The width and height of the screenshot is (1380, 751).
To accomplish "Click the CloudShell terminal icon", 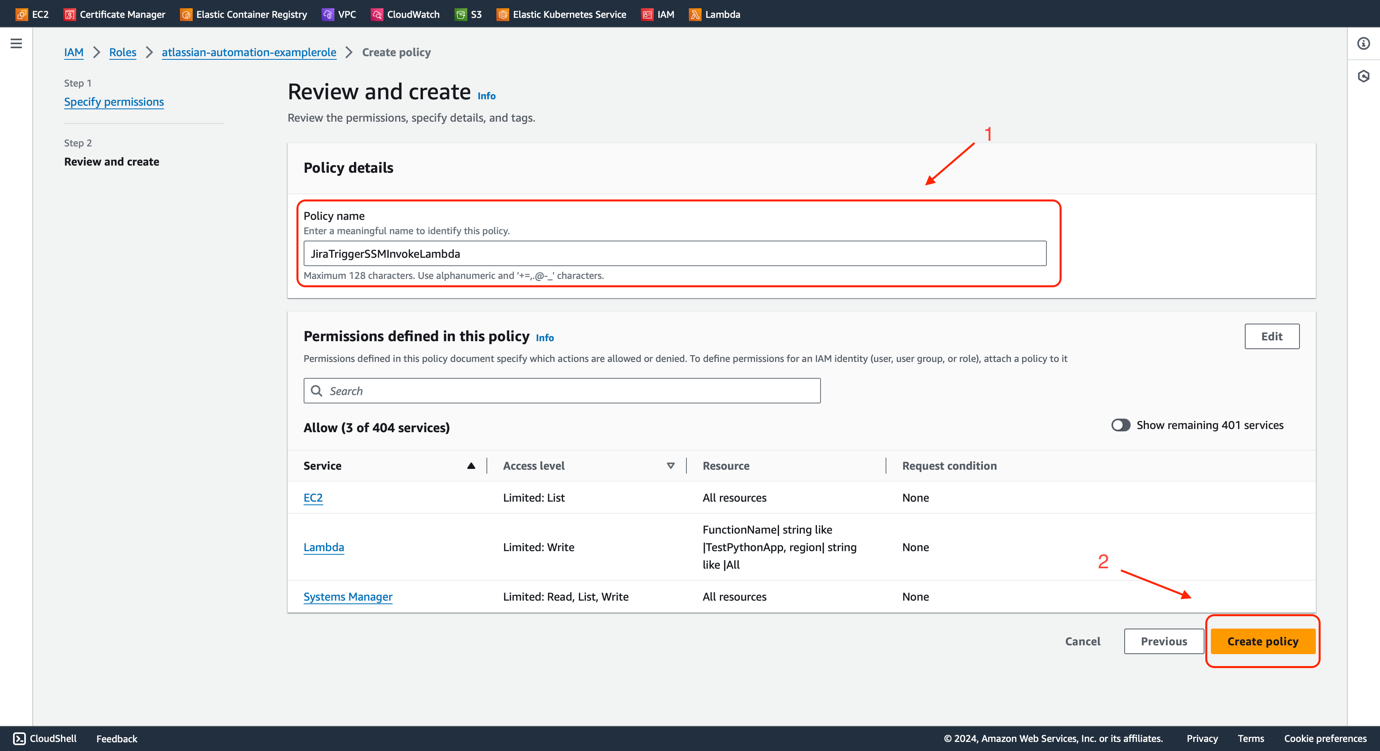I will point(19,739).
